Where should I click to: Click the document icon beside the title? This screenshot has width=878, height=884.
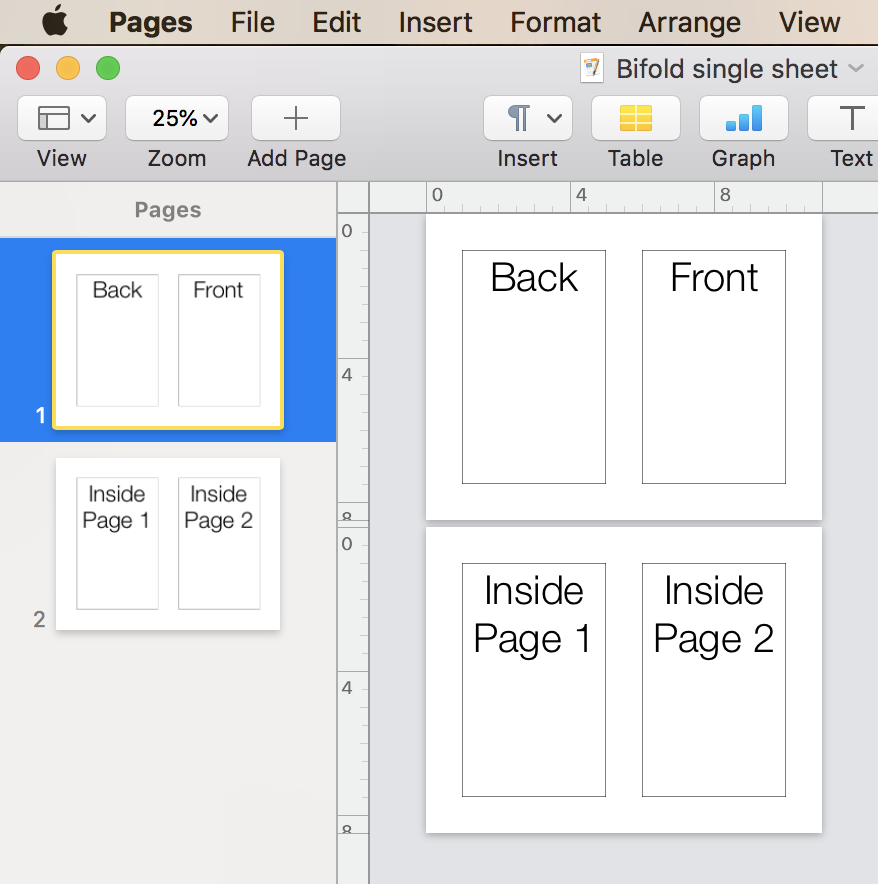click(592, 69)
